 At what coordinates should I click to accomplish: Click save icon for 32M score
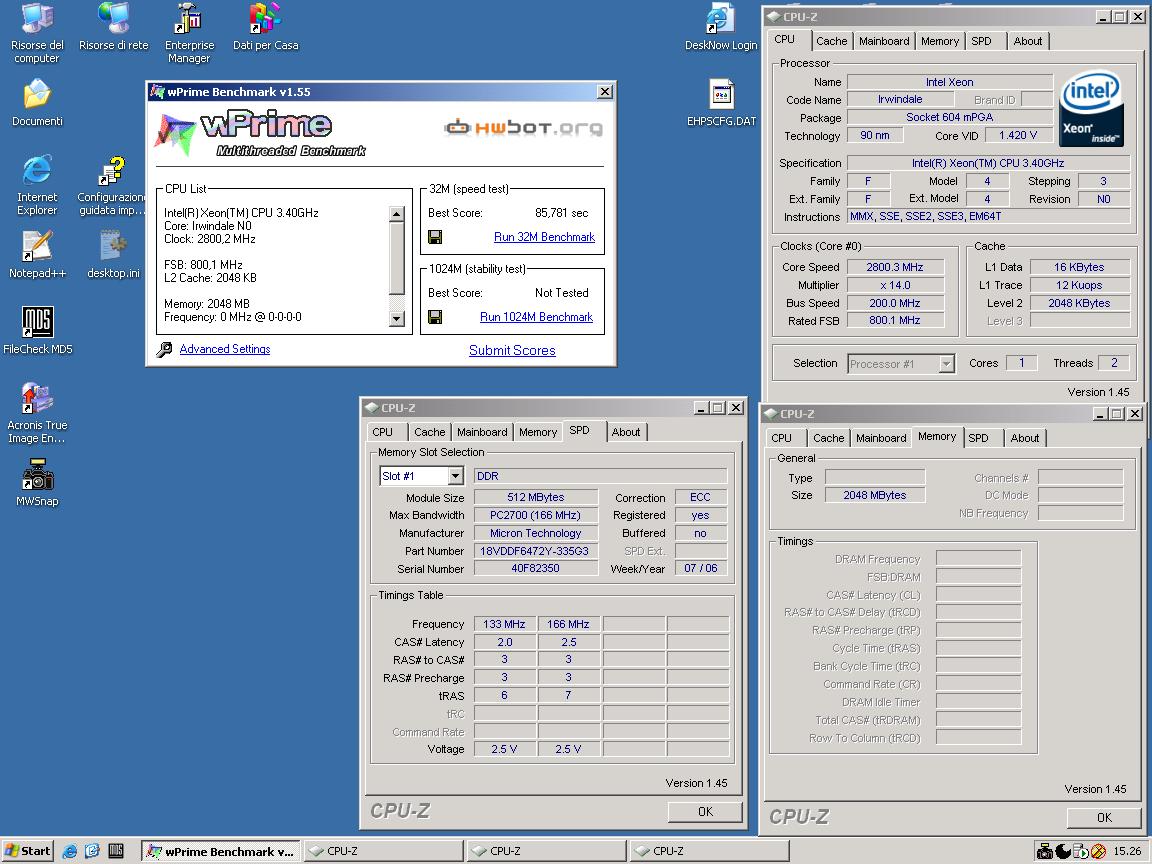click(x=435, y=237)
